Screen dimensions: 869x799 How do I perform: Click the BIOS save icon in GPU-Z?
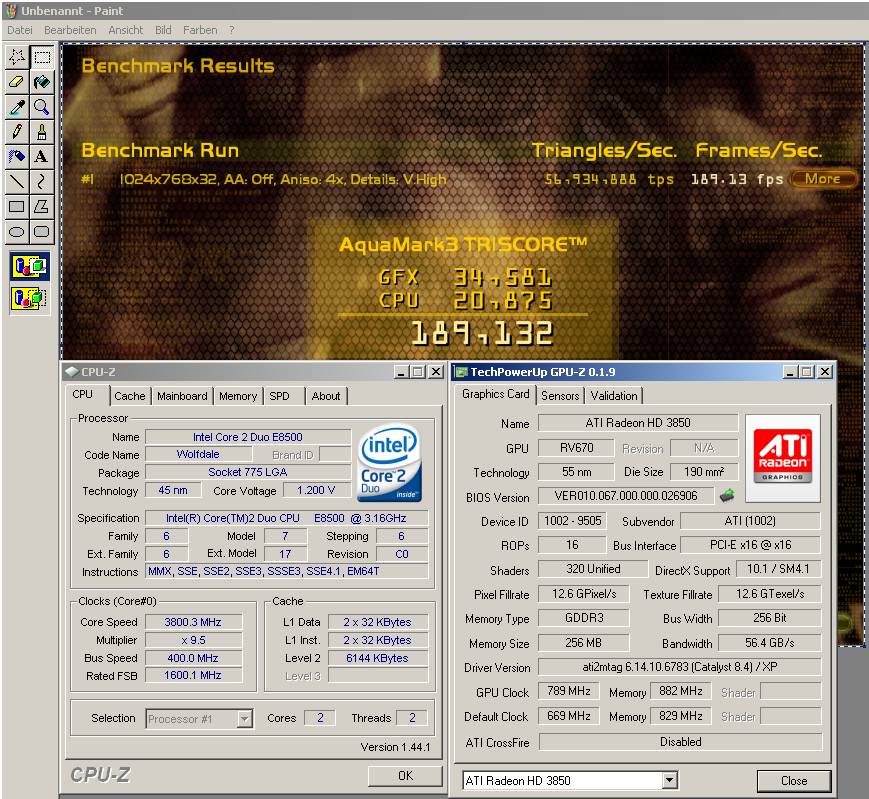tap(727, 495)
